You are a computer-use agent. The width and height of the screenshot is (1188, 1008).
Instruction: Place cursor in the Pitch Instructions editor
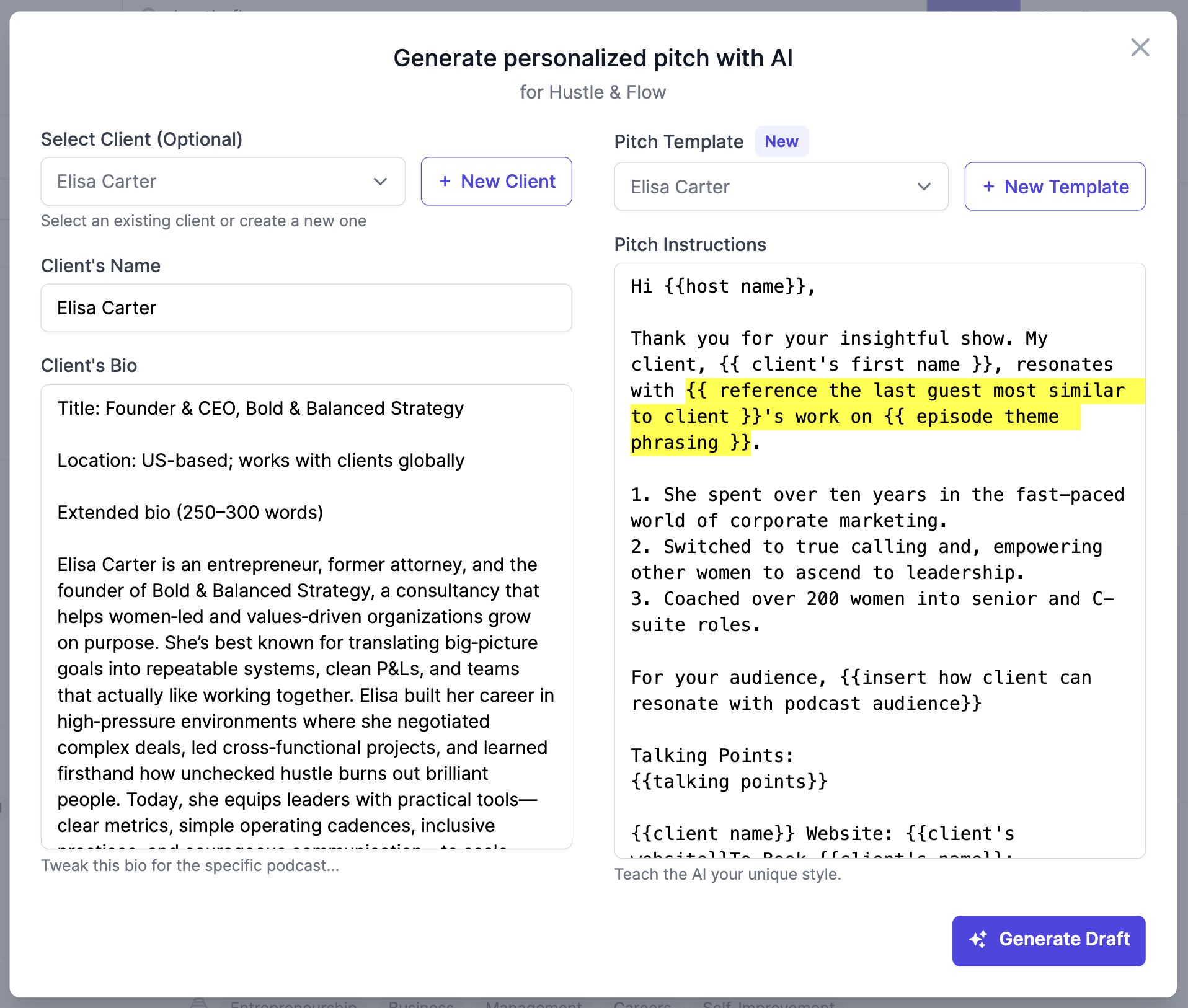[x=879, y=558]
